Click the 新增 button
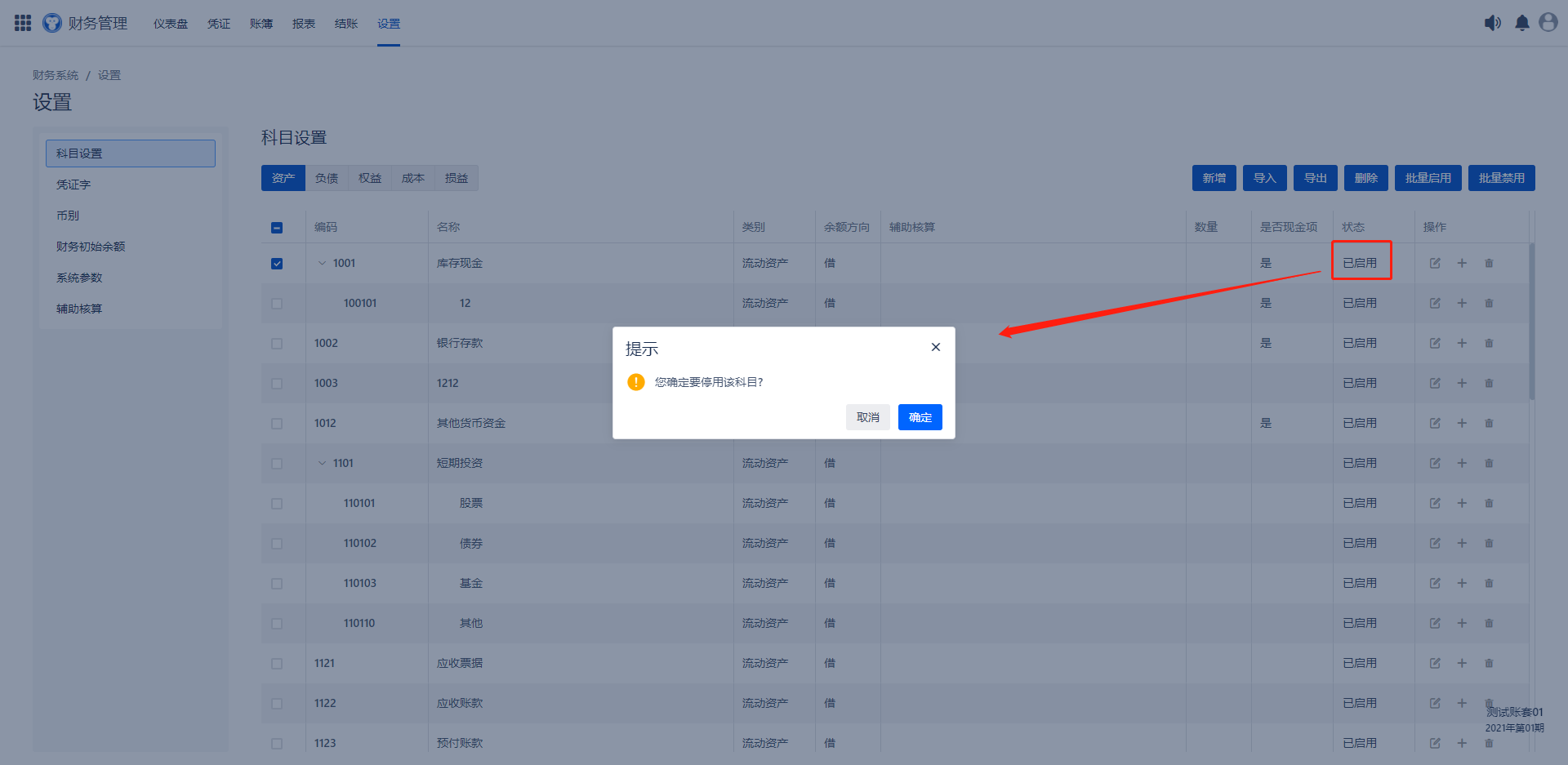The height and width of the screenshot is (765, 1568). tap(1214, 178)
